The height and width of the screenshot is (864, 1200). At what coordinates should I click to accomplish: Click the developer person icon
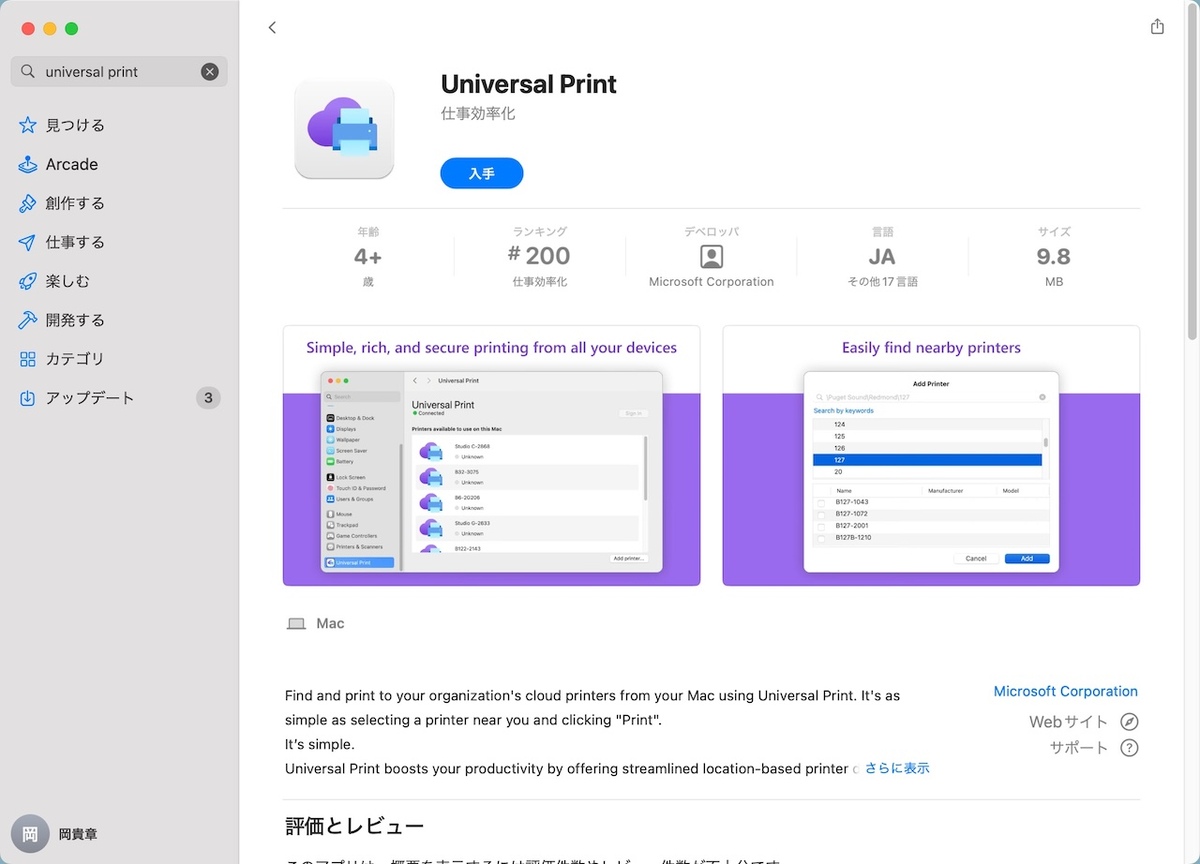(711, 256)
